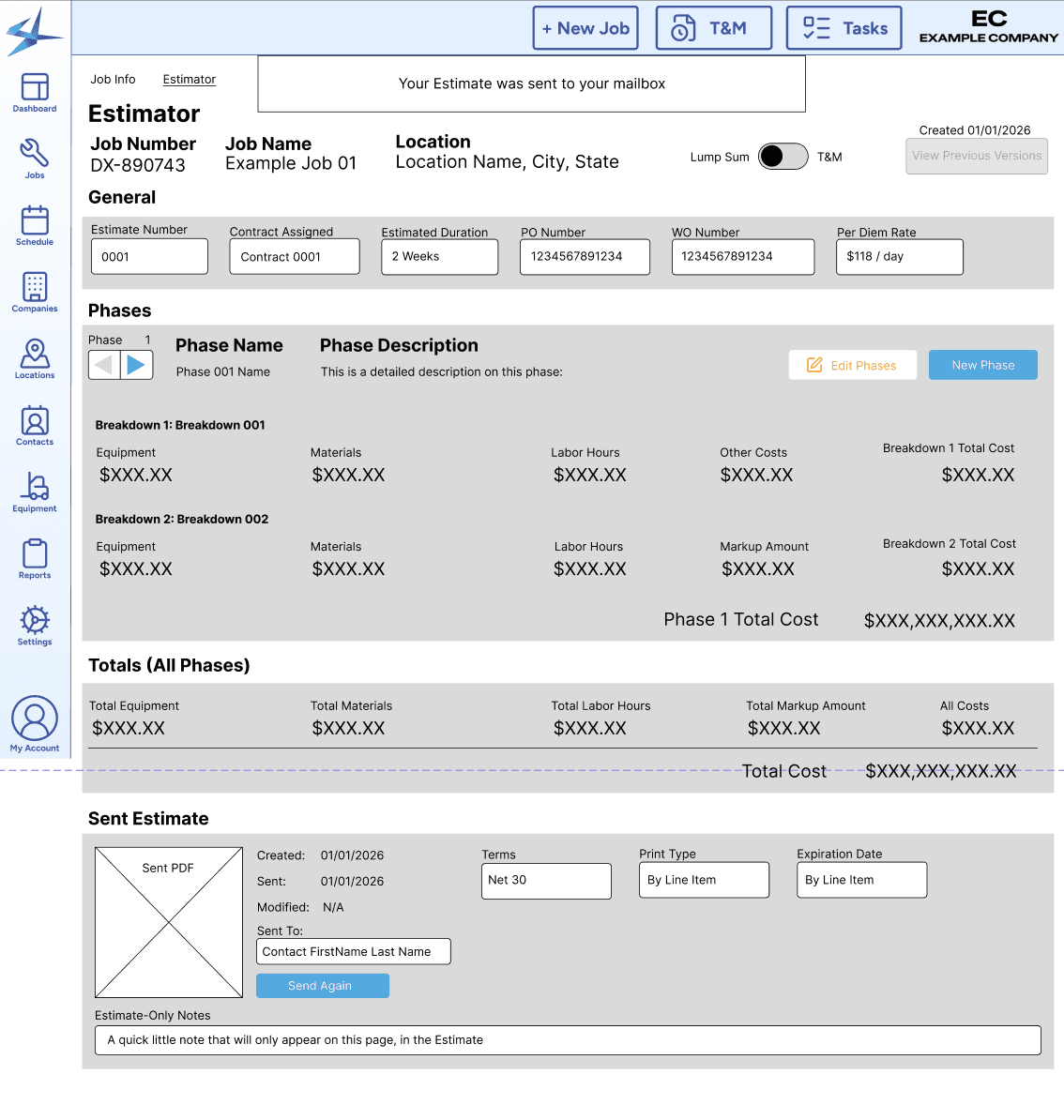
Task: Click 'Location Name, City, State' text
Action: point(508,162)
